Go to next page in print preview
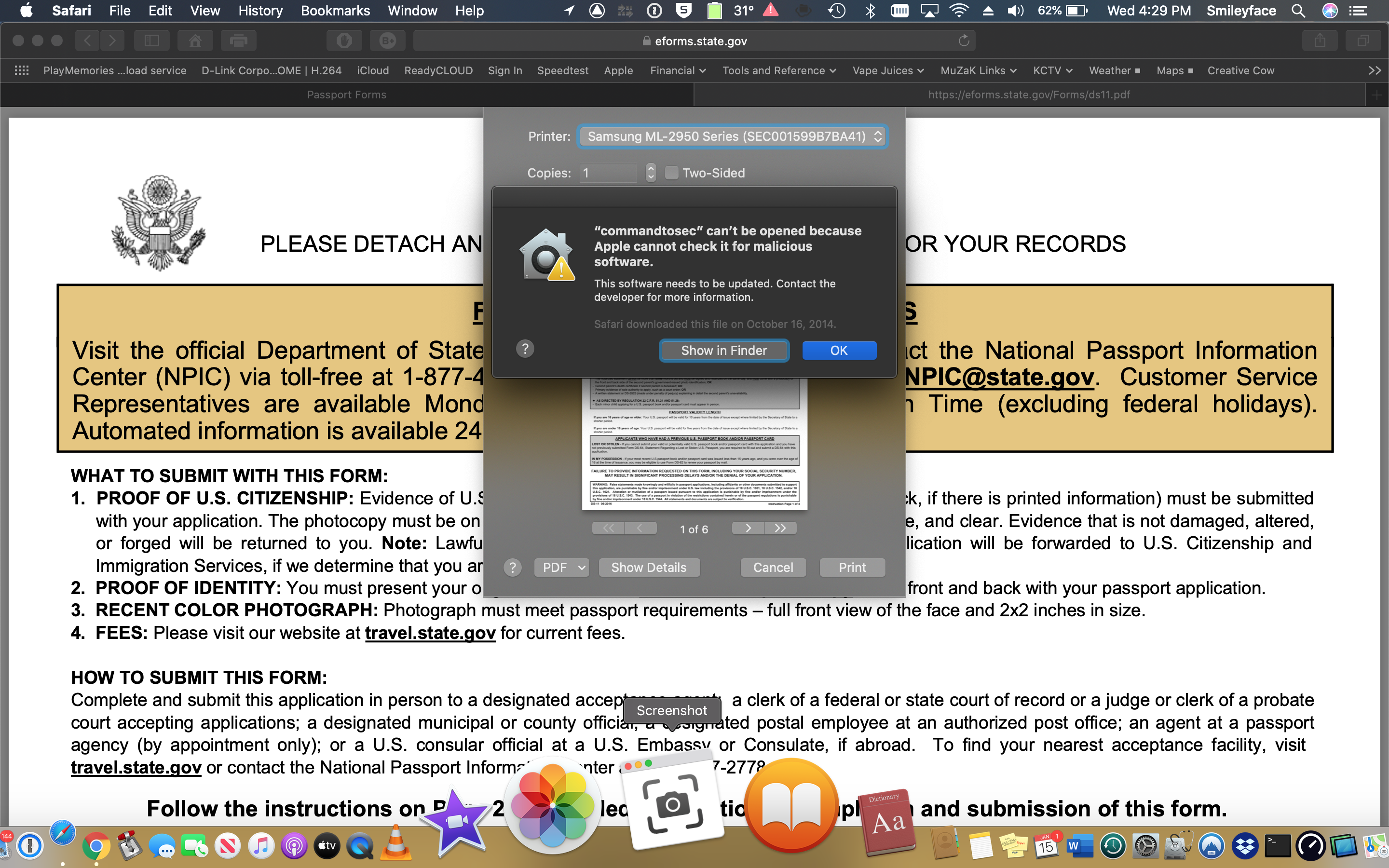Image resolution: width=1389 pixels, height=868 pixels. tap(748, 528)
